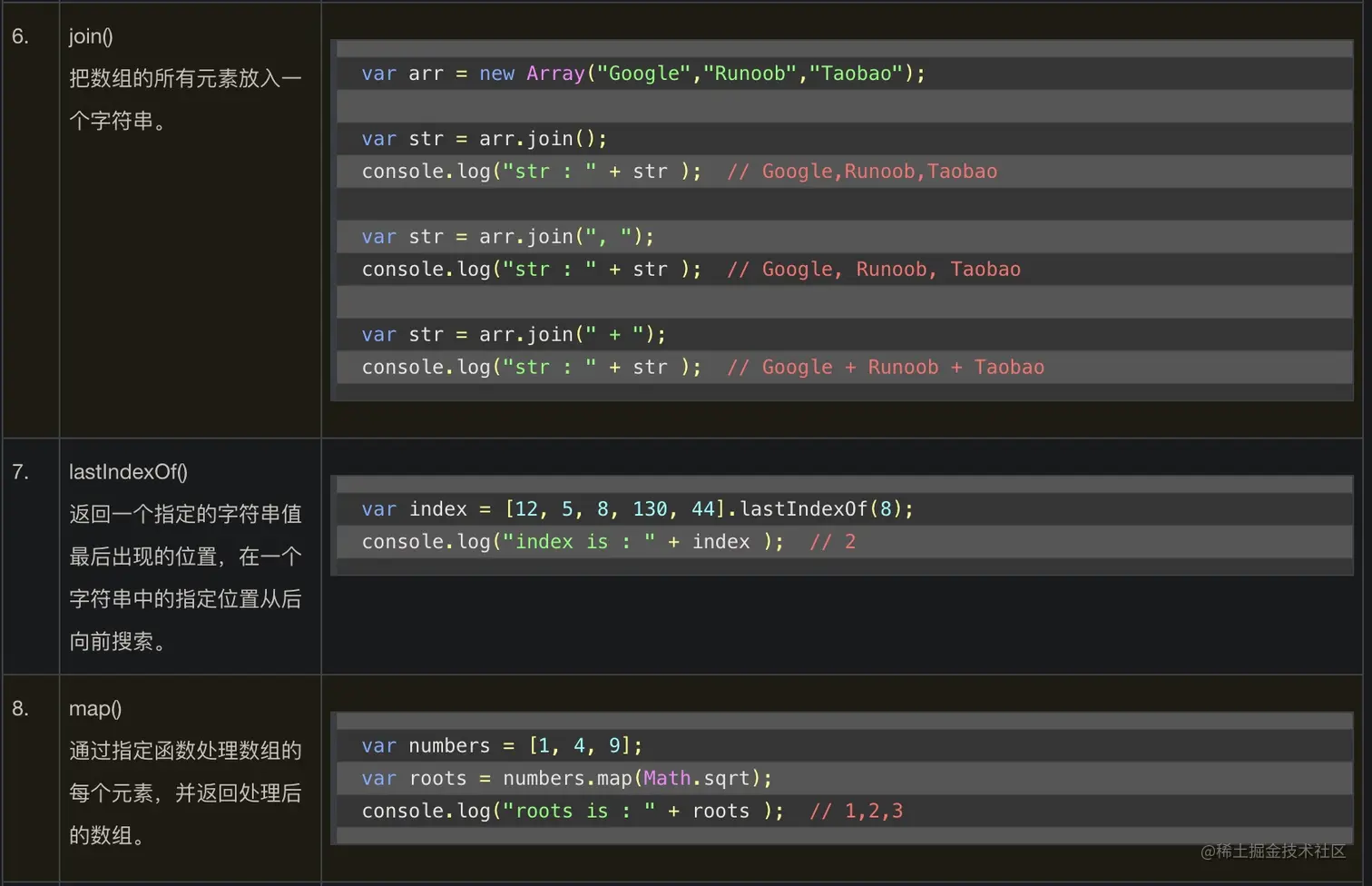Click the description line '每个元素，并返回处理后'
This screenshot has height=886, width=1372.
[x=185, y=793]
